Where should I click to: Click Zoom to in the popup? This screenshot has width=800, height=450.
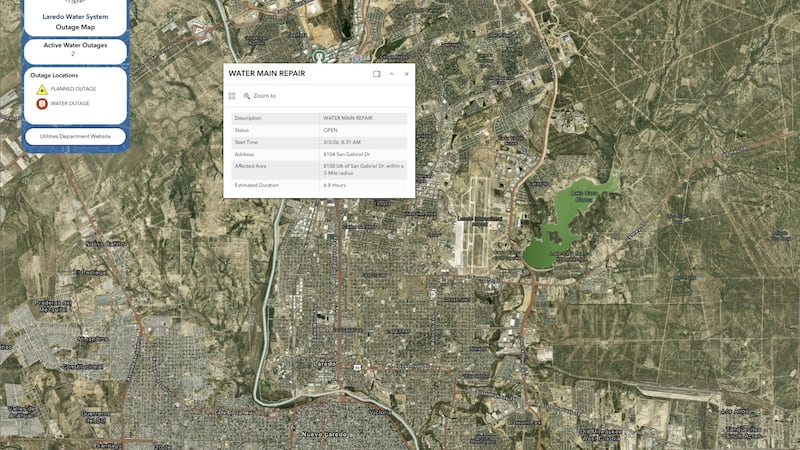click(260, 96)
